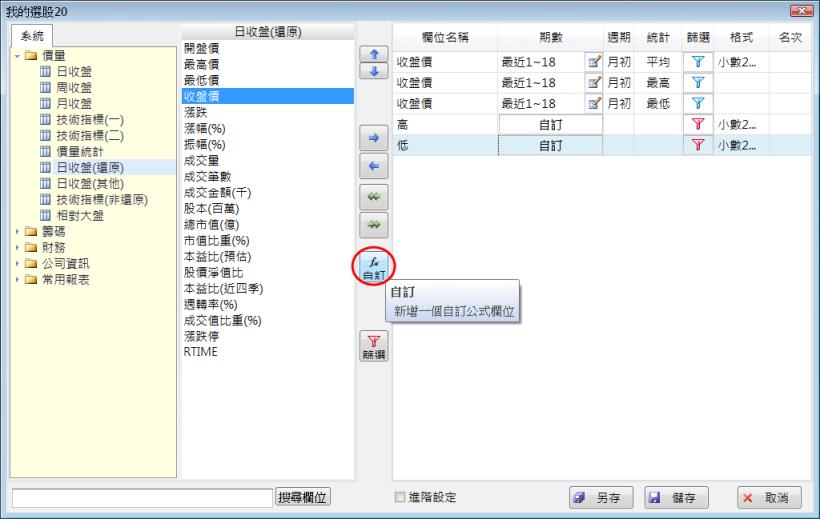Remove all fields with the double left arrow
Image resolution: width=820 pixels, height=519 pixels.
(x=374, y=197)
